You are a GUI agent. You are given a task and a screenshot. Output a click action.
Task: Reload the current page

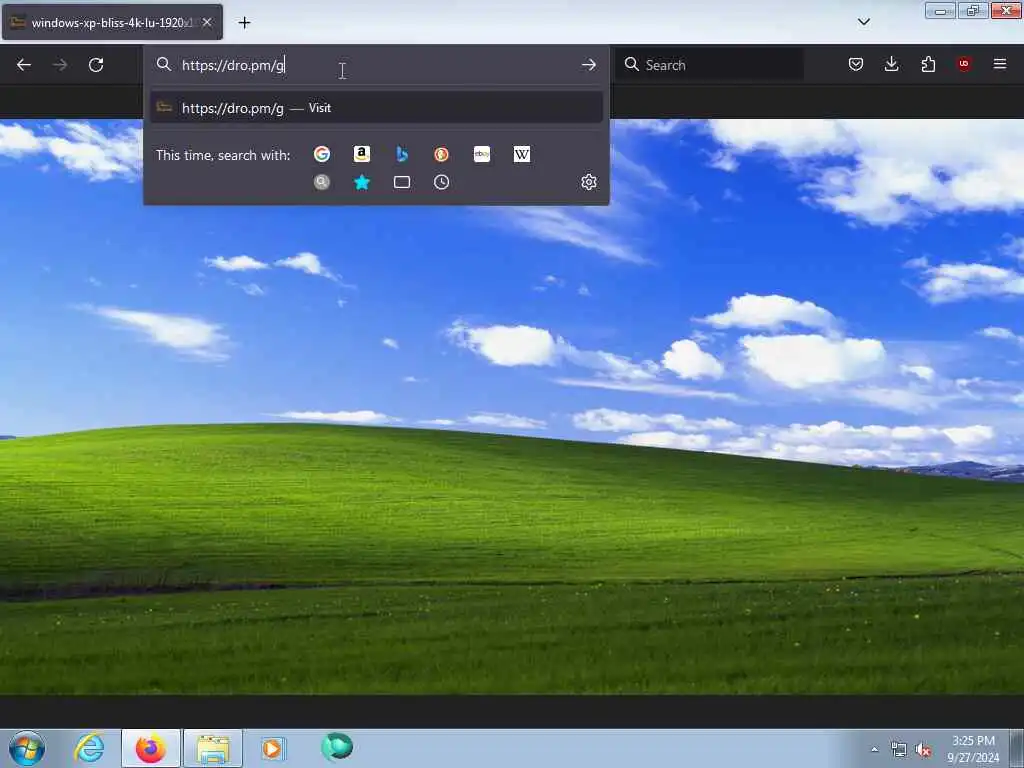coord(96,65)
